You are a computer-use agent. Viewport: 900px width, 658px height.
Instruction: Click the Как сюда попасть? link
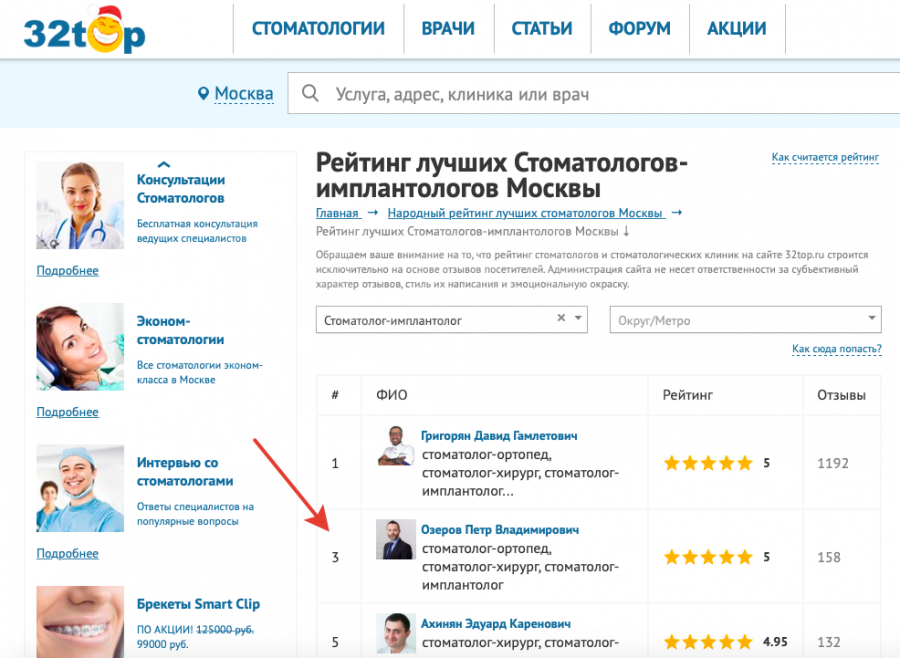click(836, 349)
